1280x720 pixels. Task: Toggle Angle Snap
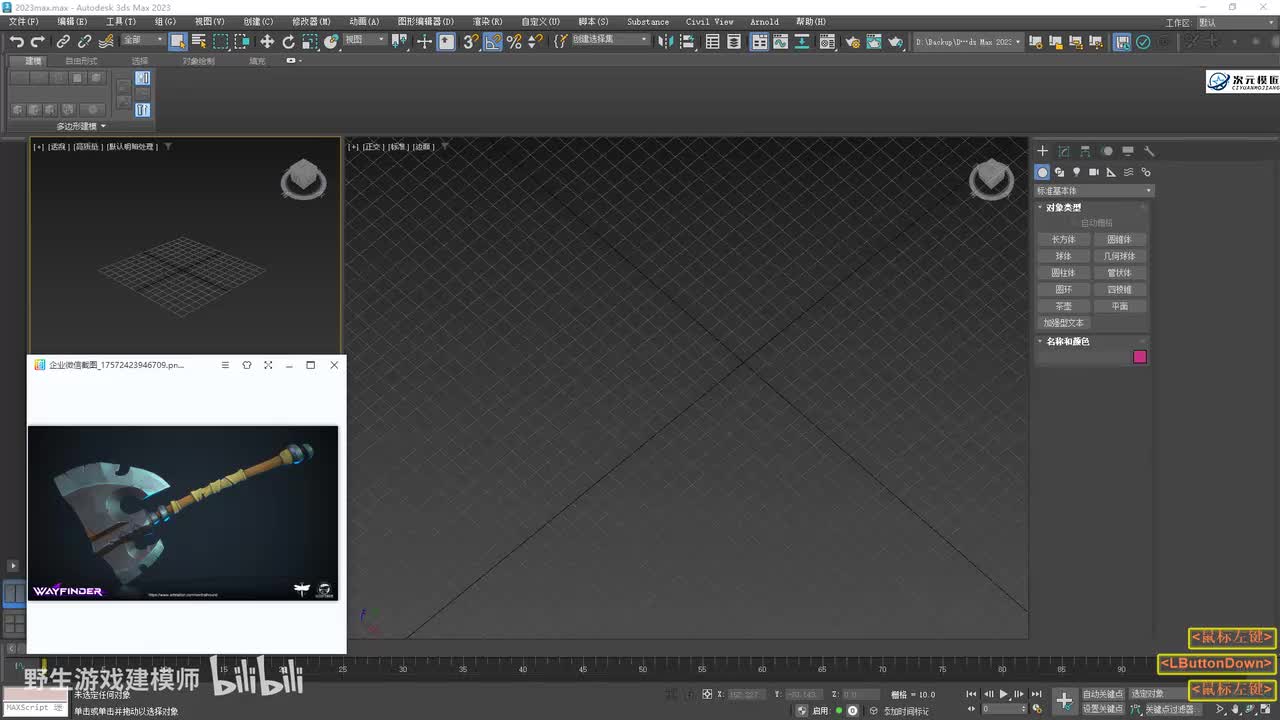[492, 41]
